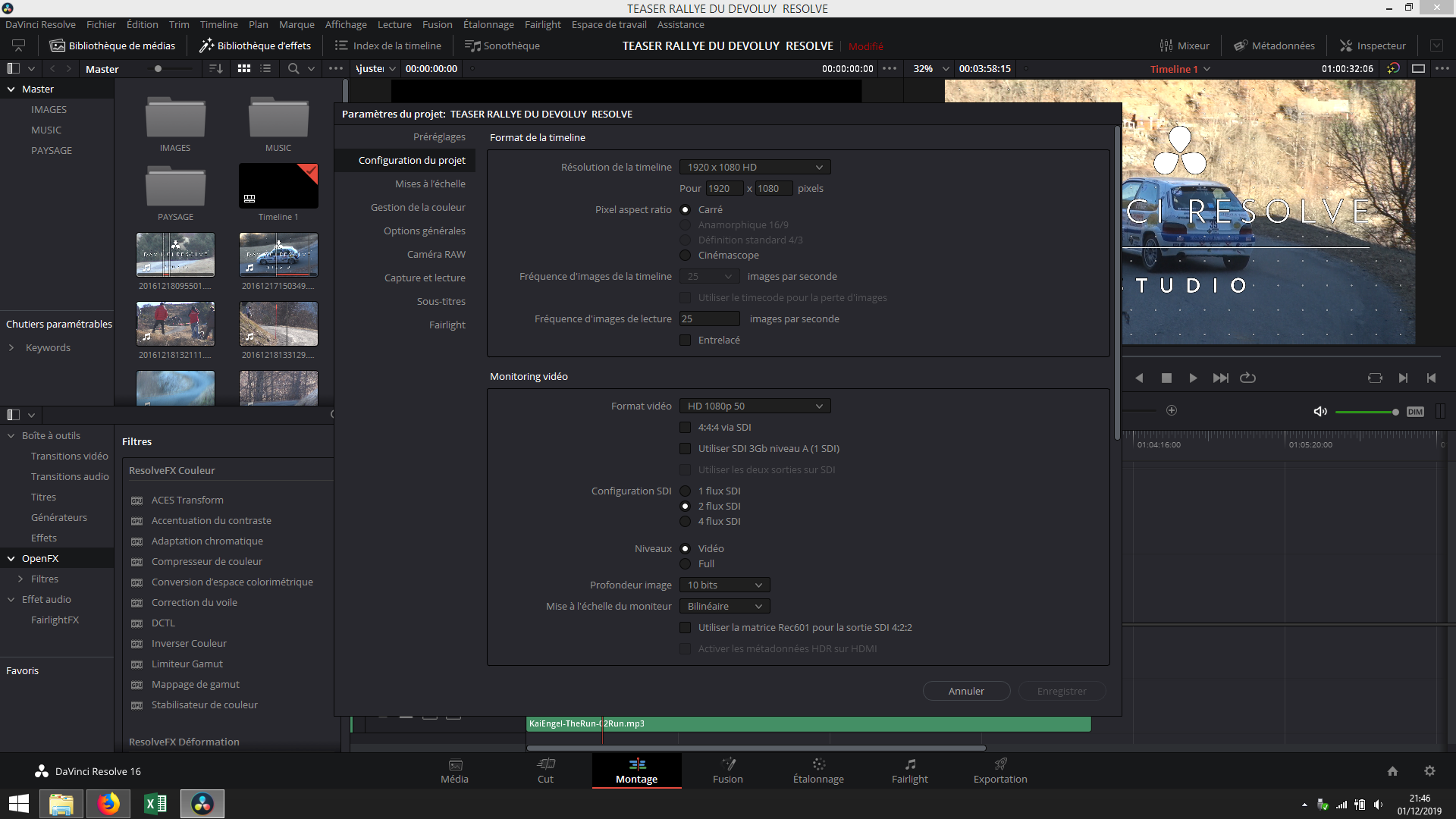Skip to next clip in viewer

(1220, 378)
